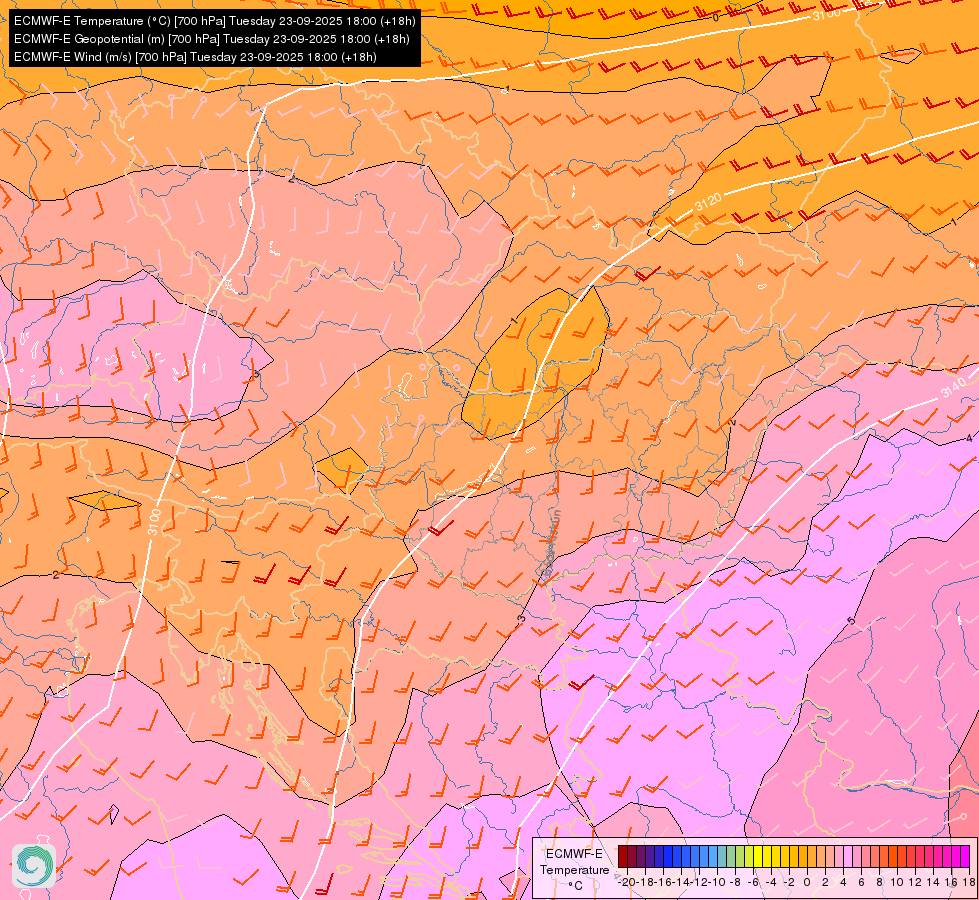Select the 3120 geopotential contour label
Screen dimensions: 979x900
coord(707,202)
